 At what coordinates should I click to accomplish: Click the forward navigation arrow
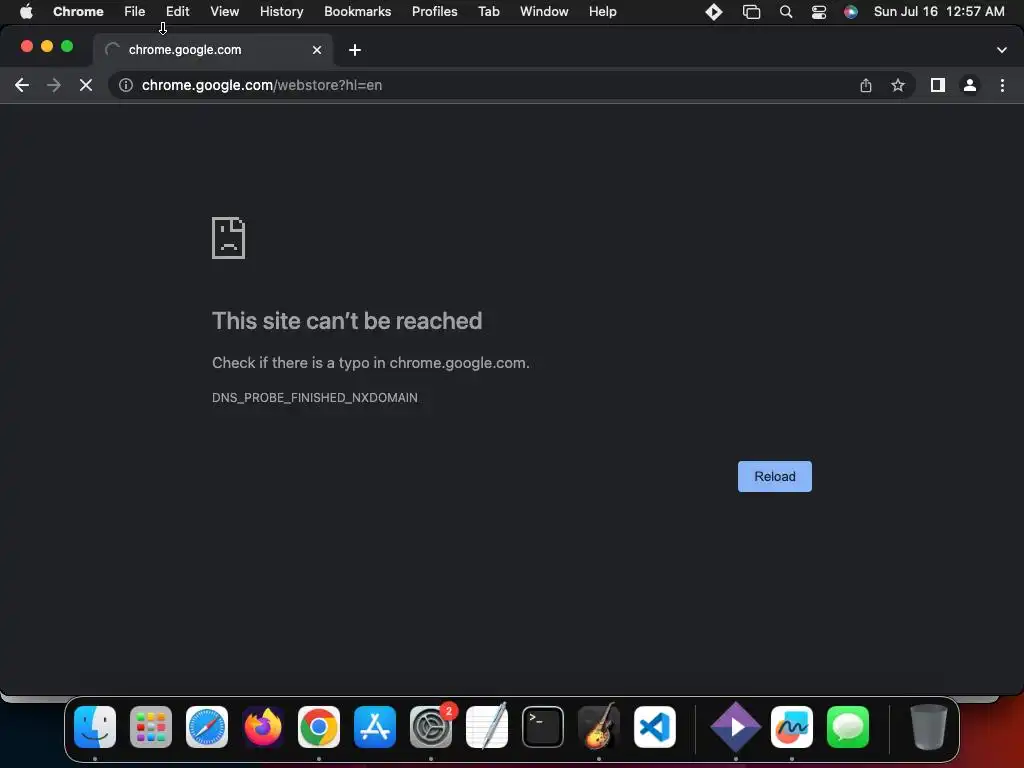[x=54, y=85]
